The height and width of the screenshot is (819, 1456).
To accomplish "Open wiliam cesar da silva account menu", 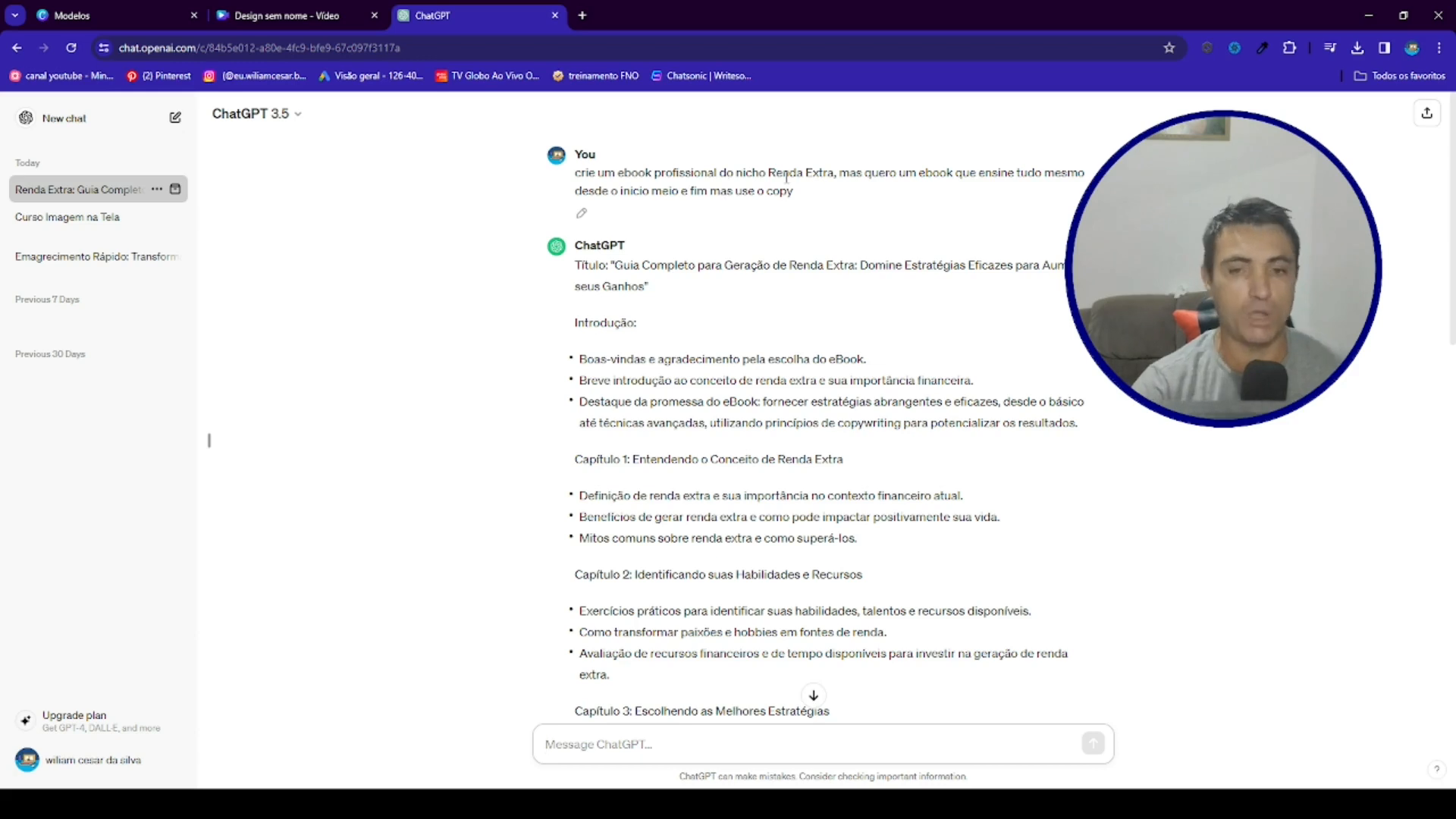I will [98, 760].
